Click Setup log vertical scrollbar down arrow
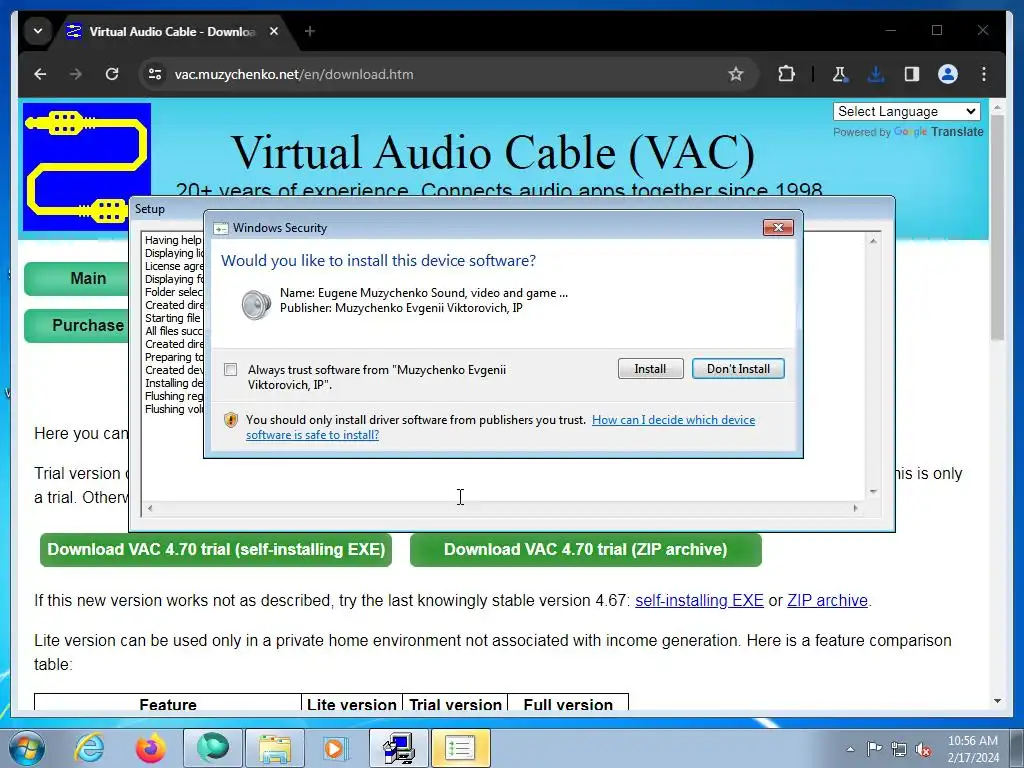Screen dimensions: 1024x768 [873, 492]
